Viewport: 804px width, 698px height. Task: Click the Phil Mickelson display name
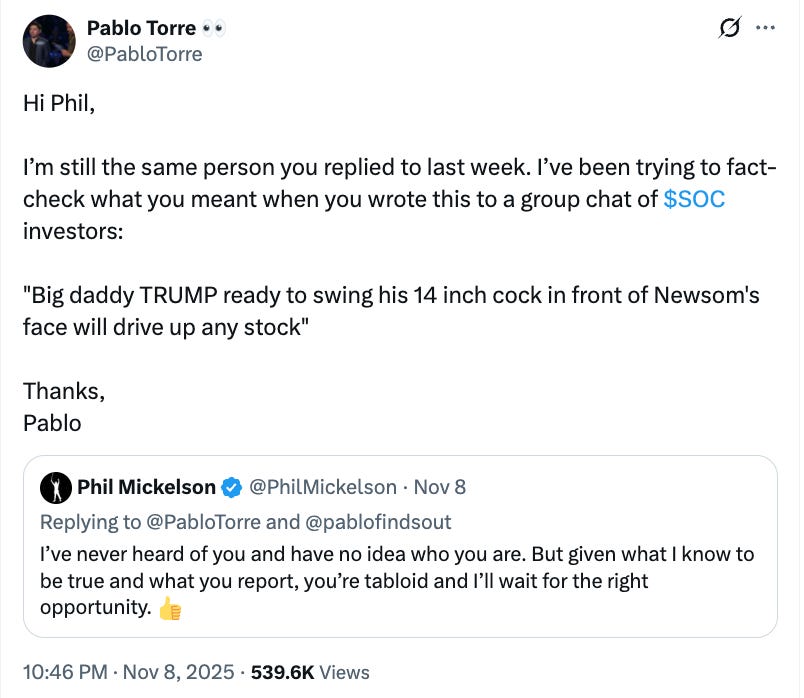(146, 487)
